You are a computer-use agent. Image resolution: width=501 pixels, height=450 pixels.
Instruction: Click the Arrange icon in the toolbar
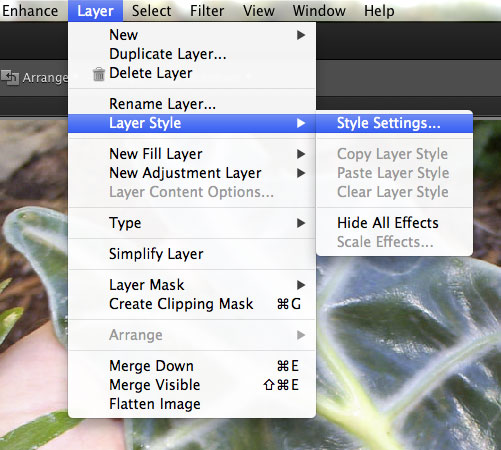(x=10, y=77)
